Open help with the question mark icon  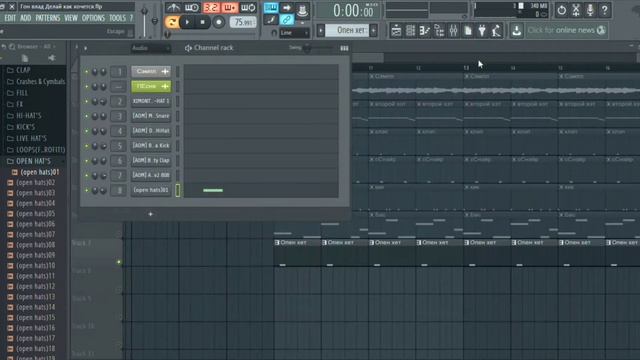point(604,10)
